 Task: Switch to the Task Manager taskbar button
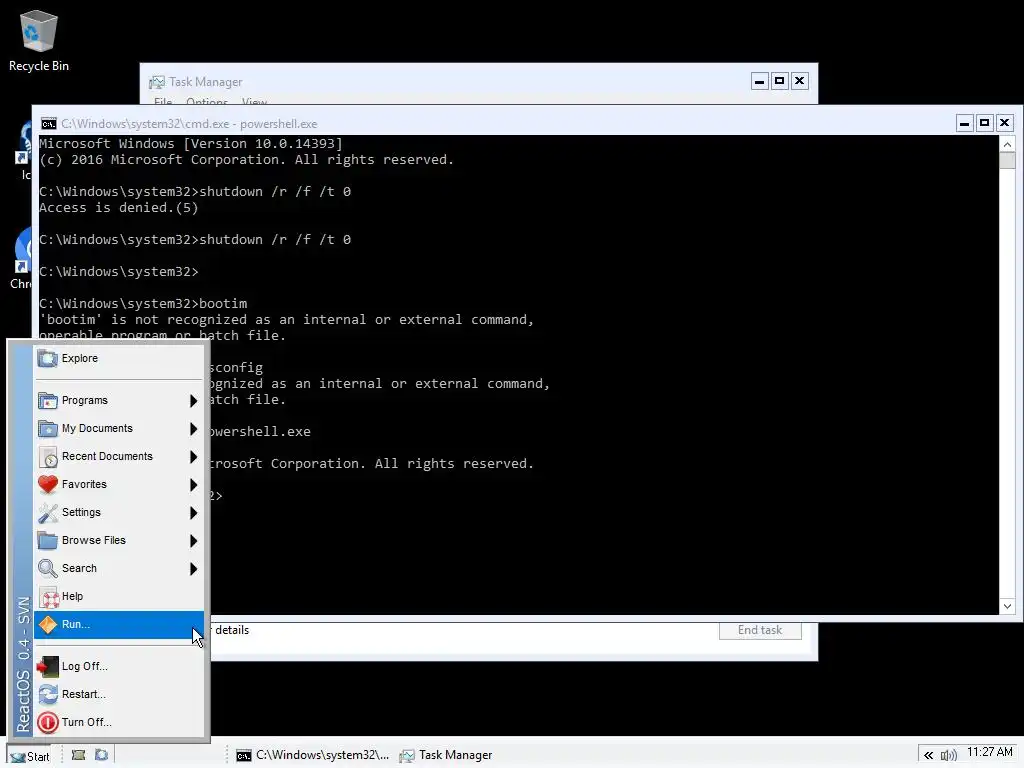click(446, 756)
